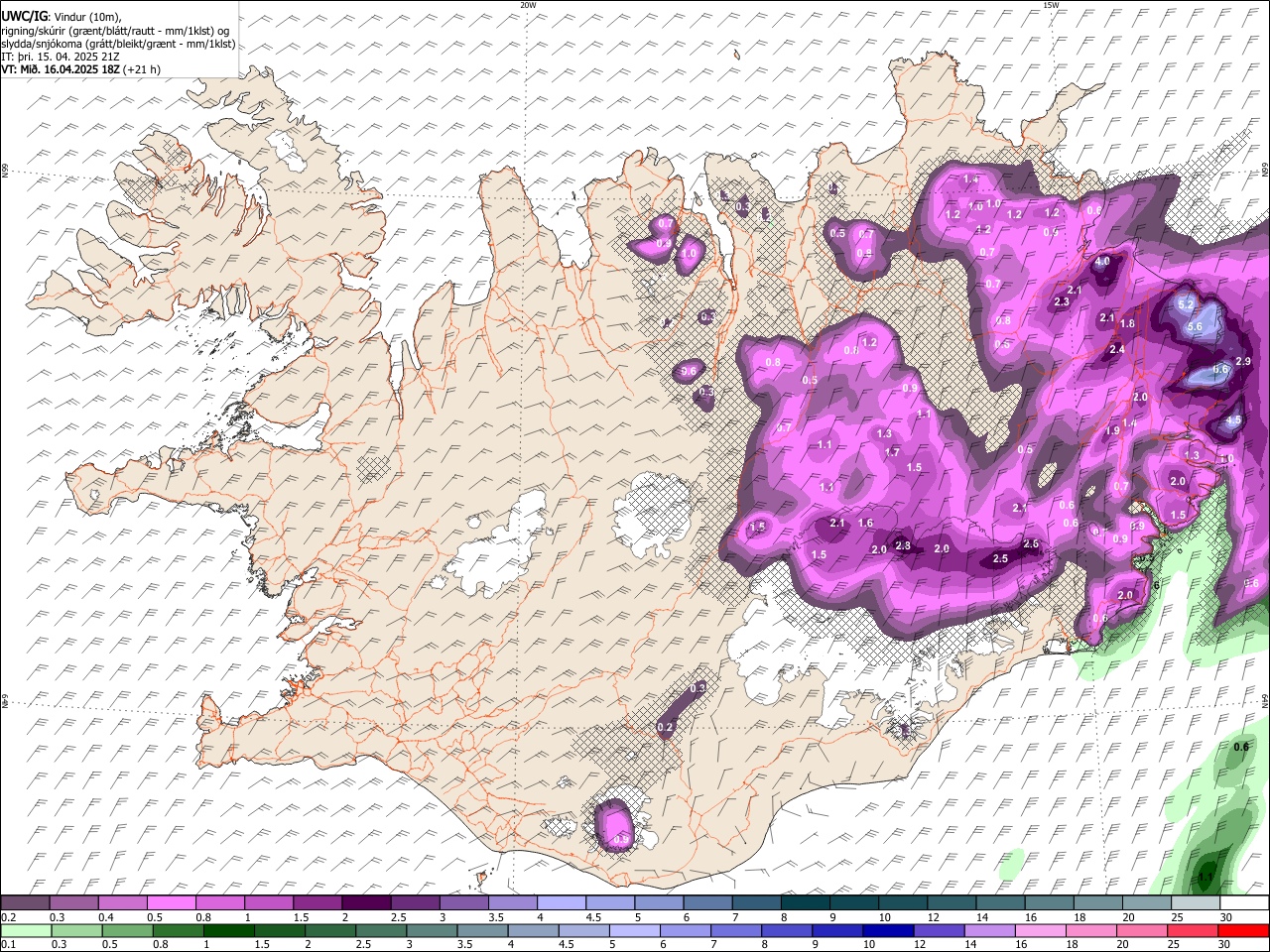Click the 2.3 value on the map
This screenshot has height=952, width=1270.
(1062, 301)
